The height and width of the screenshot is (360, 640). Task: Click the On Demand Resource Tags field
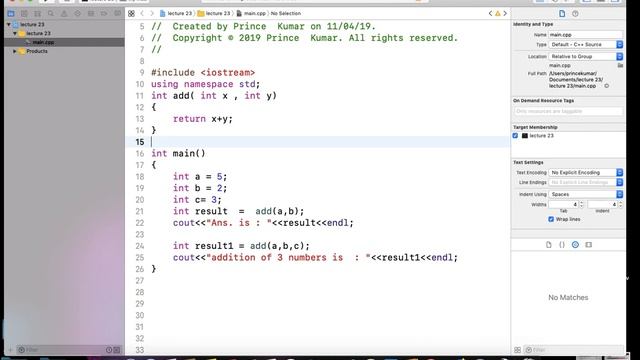568,111
